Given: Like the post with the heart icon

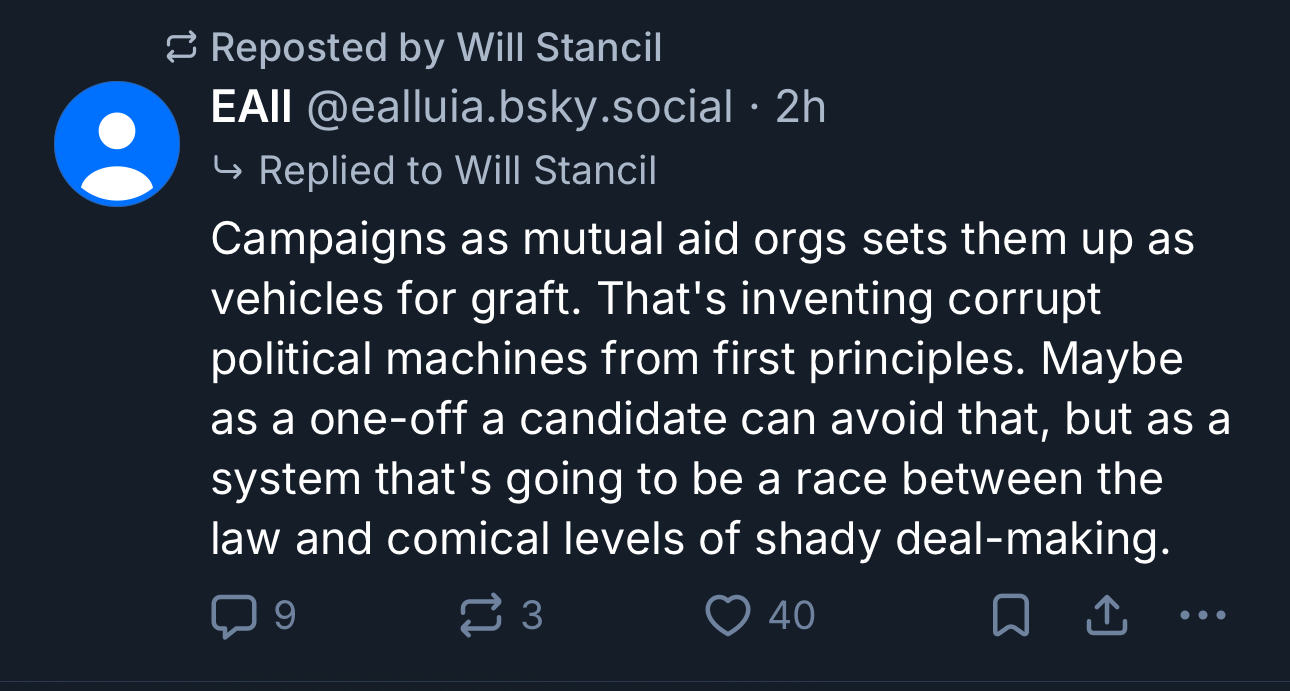Looking at the screenshot, I should click(727, 616).
